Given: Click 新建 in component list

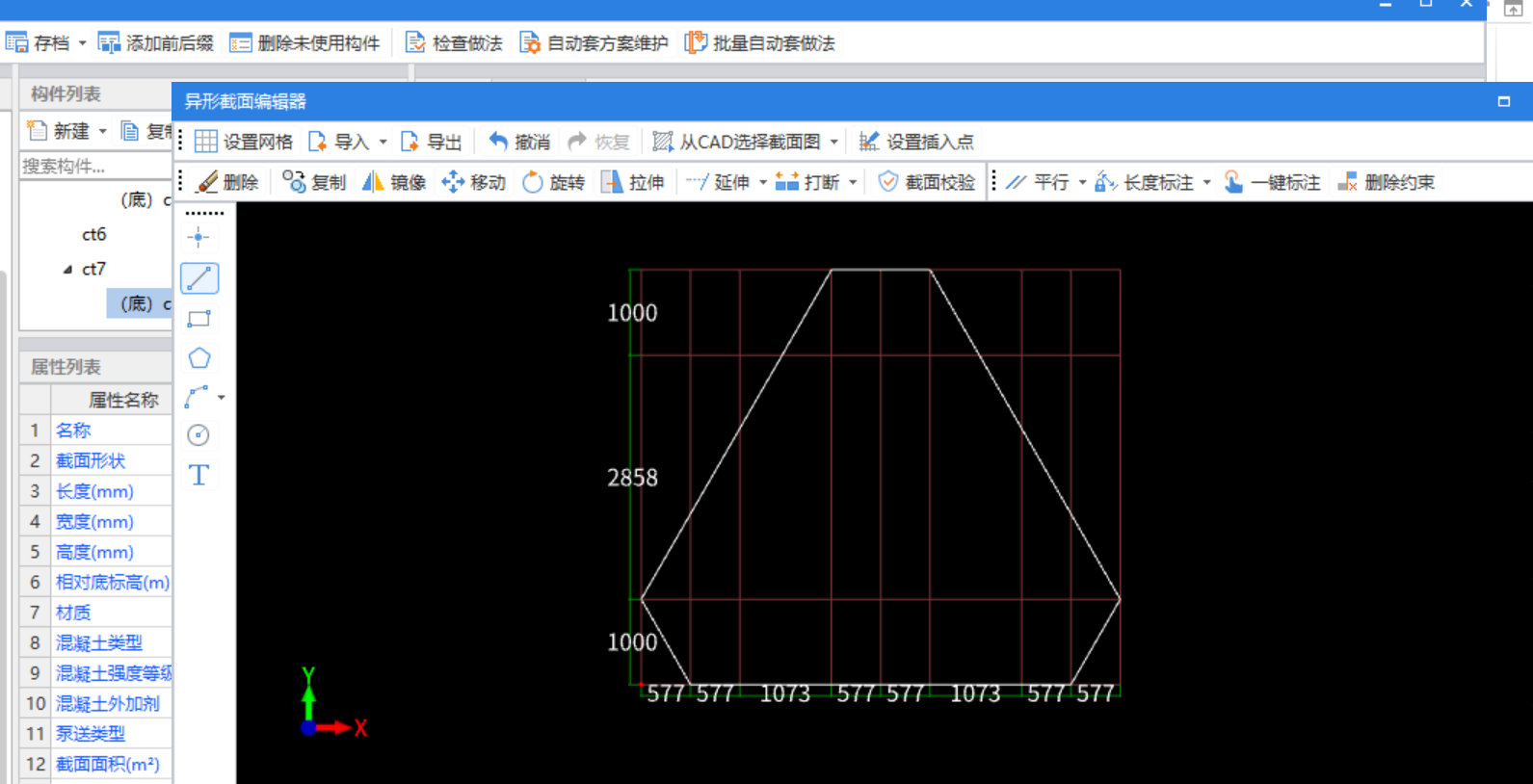Looking at the screenshot, I should [x=60, y=131].
